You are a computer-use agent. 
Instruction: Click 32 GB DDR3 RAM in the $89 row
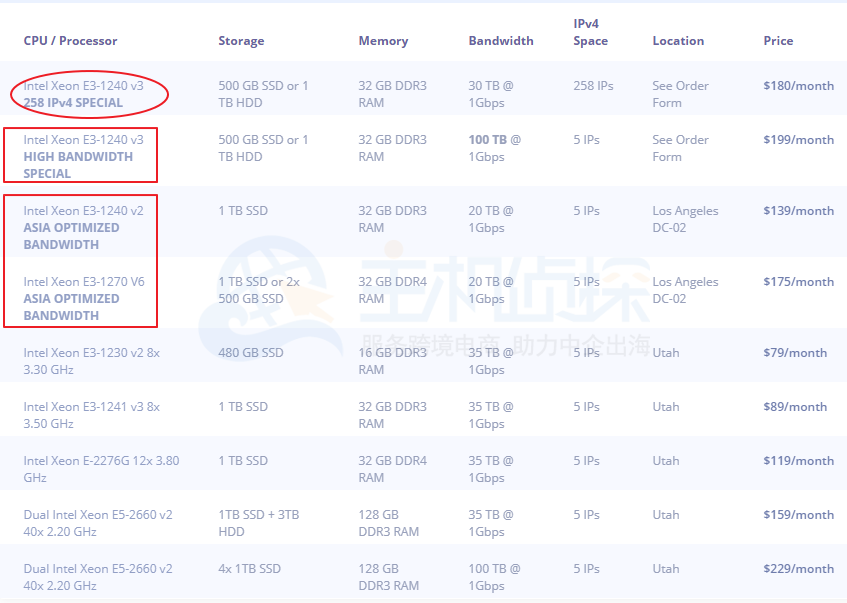pyautogui.click(x=392, y=415)
